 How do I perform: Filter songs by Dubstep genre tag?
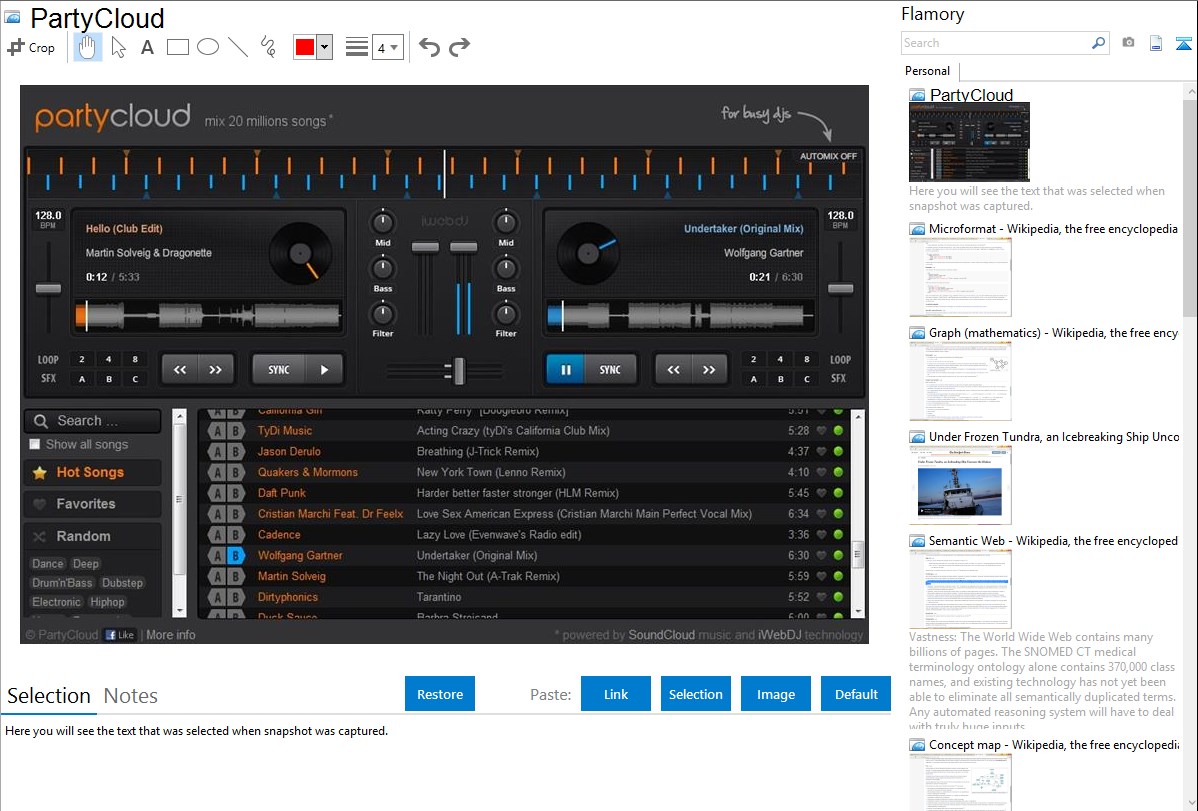(x=122, y=582)
